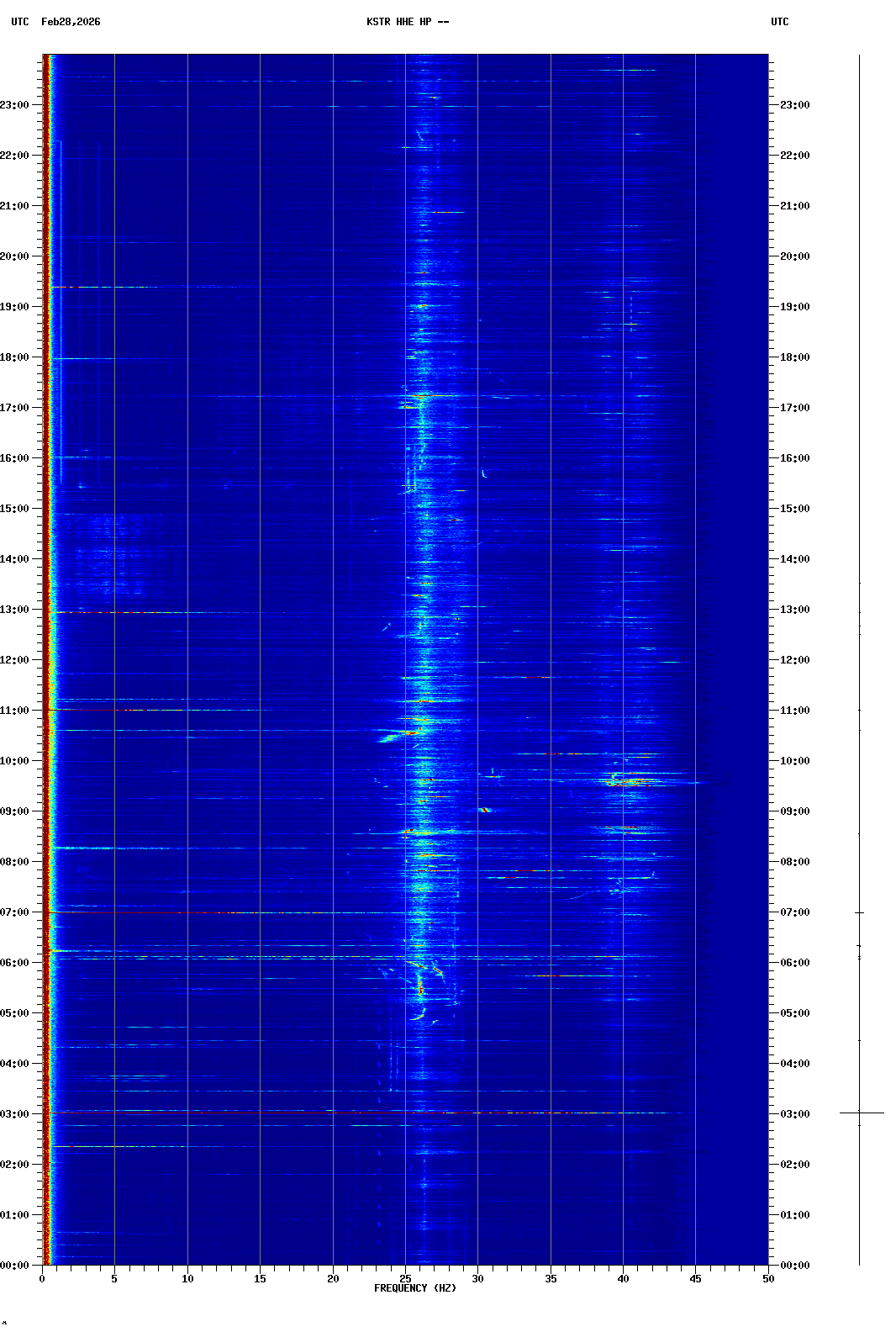The image size is (896, 1332).
Task: Click the FREQUENCY (HZ) axis label
Action: click(x=415, y=1288)
